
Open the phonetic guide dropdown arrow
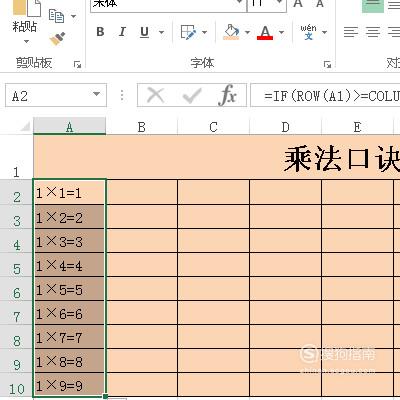click(324, 32)
